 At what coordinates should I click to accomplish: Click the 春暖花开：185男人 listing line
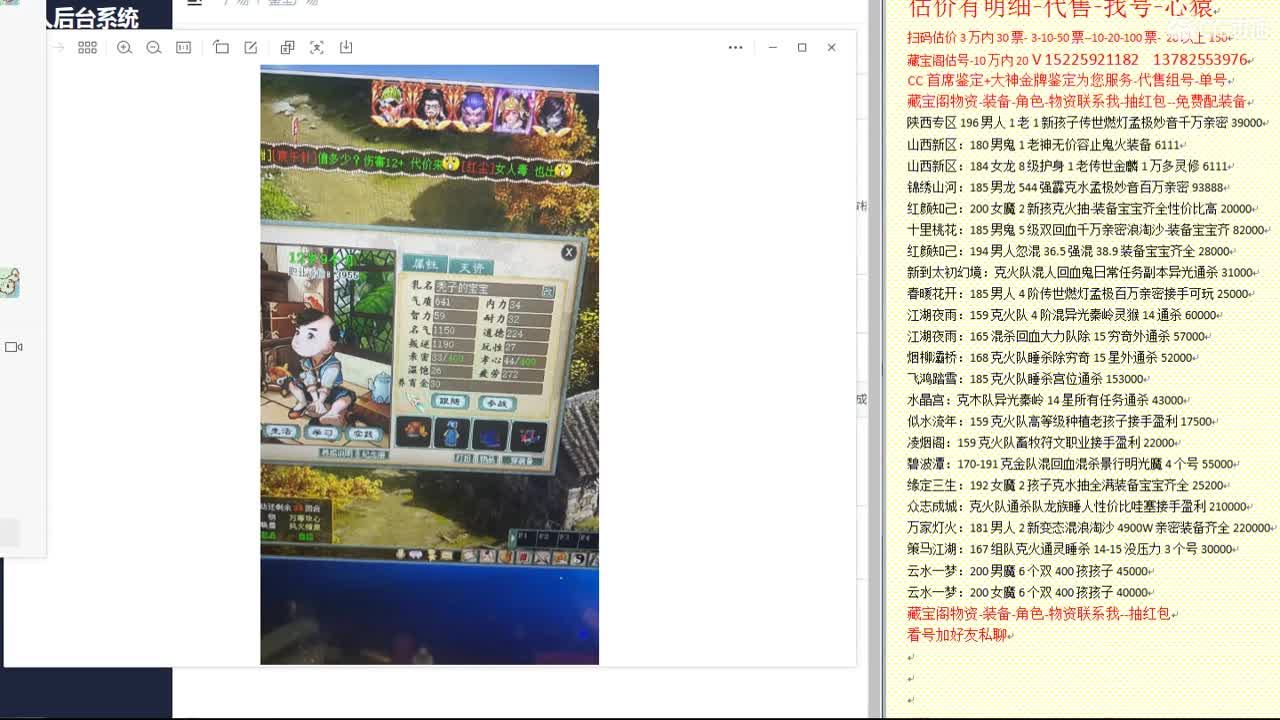1078,294
